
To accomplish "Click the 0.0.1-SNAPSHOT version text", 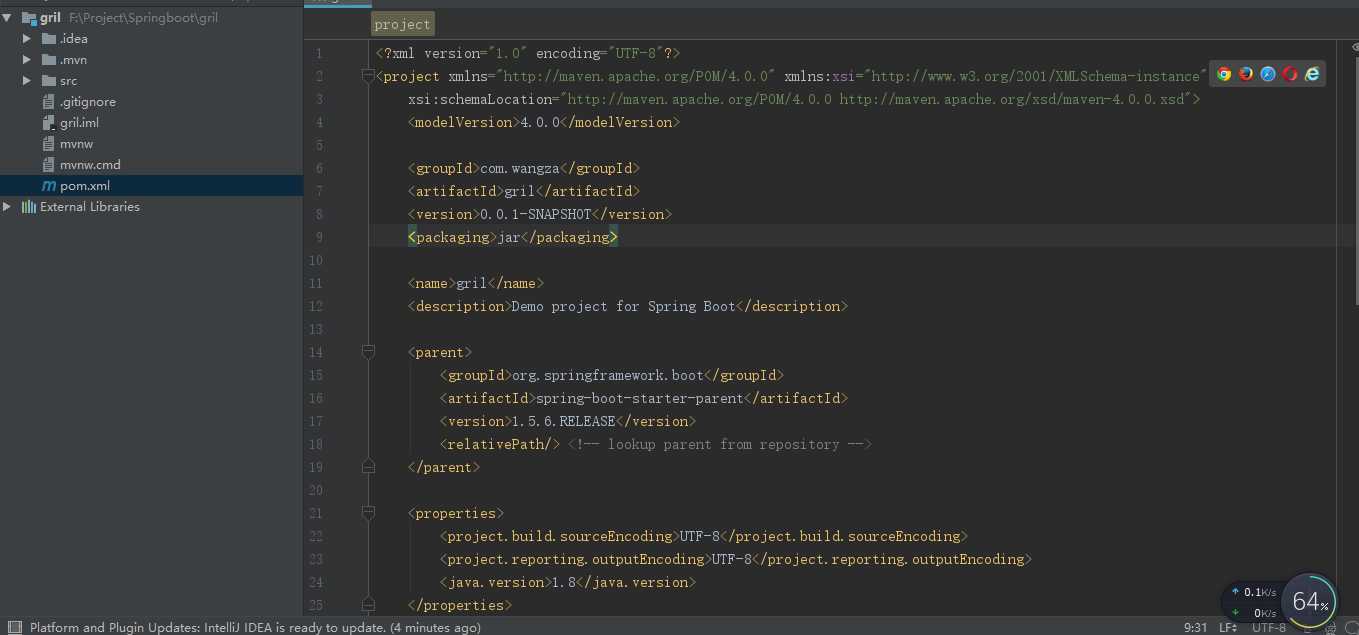I will click(536, 214).
